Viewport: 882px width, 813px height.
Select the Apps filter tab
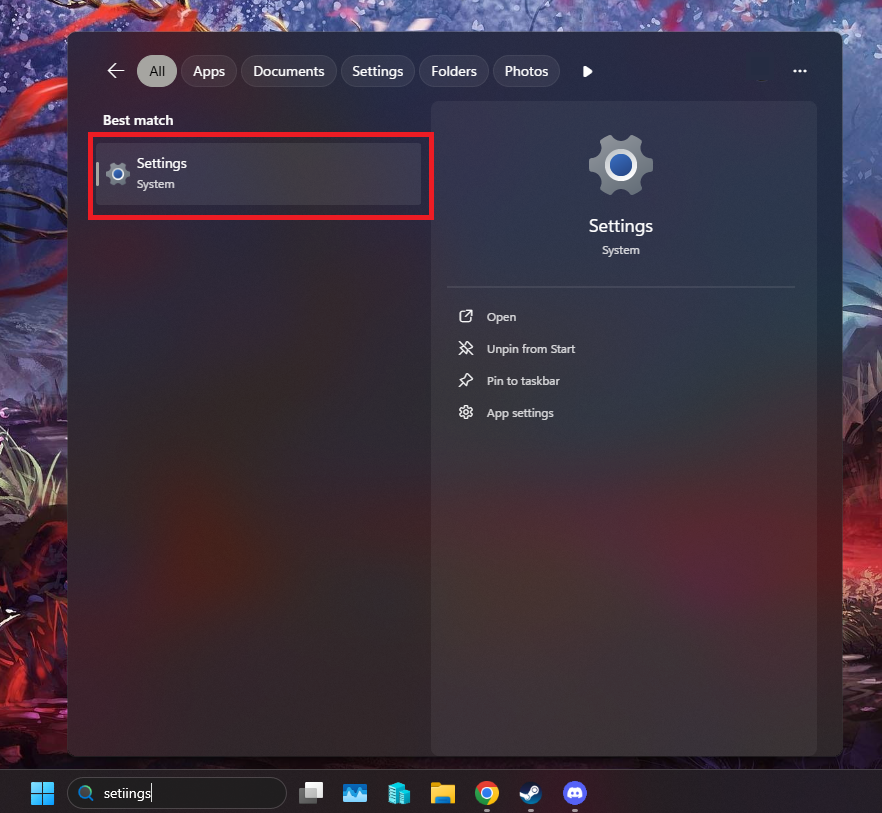pyautogui.click(x=209, y=71)
